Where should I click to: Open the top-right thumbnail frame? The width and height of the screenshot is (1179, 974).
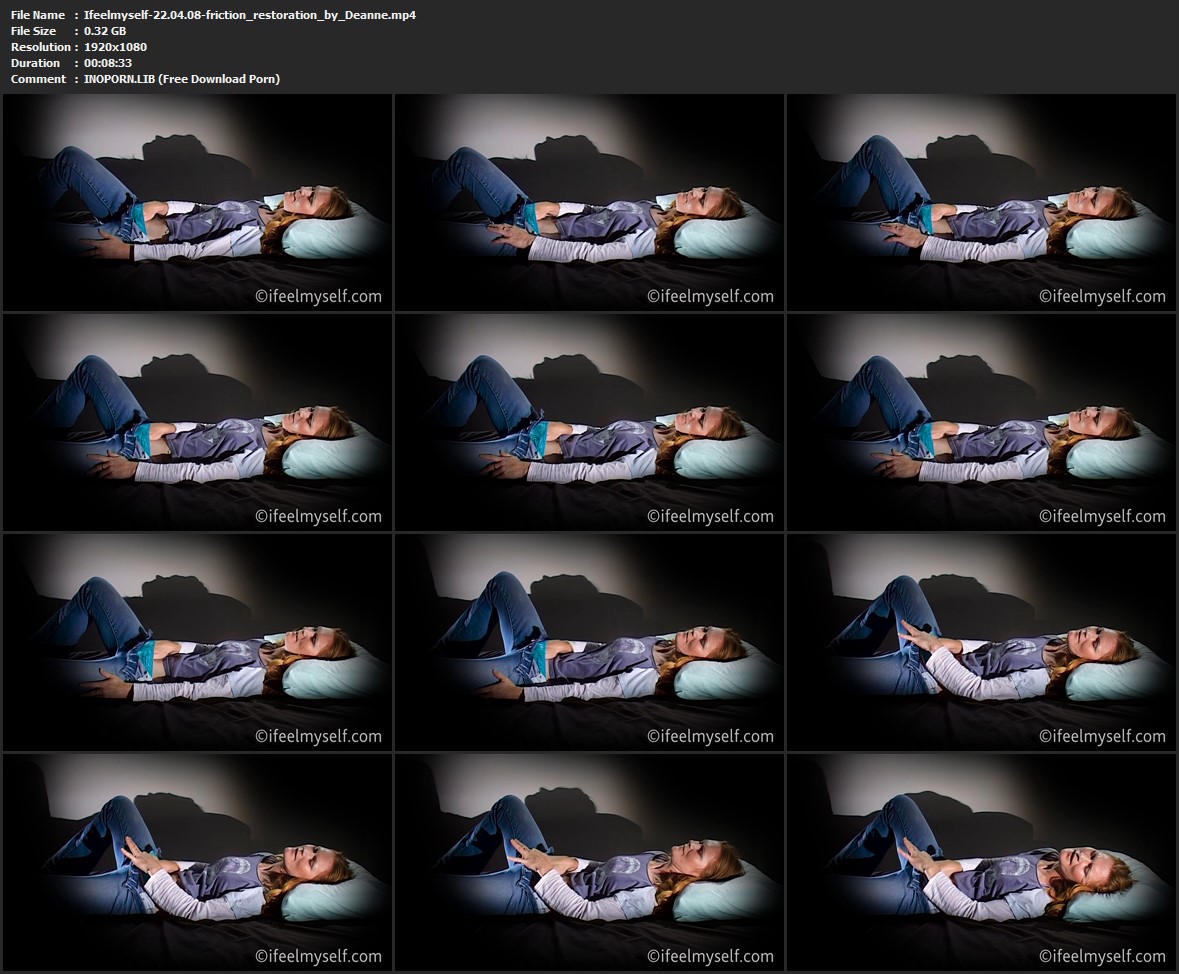pos(981,203)
